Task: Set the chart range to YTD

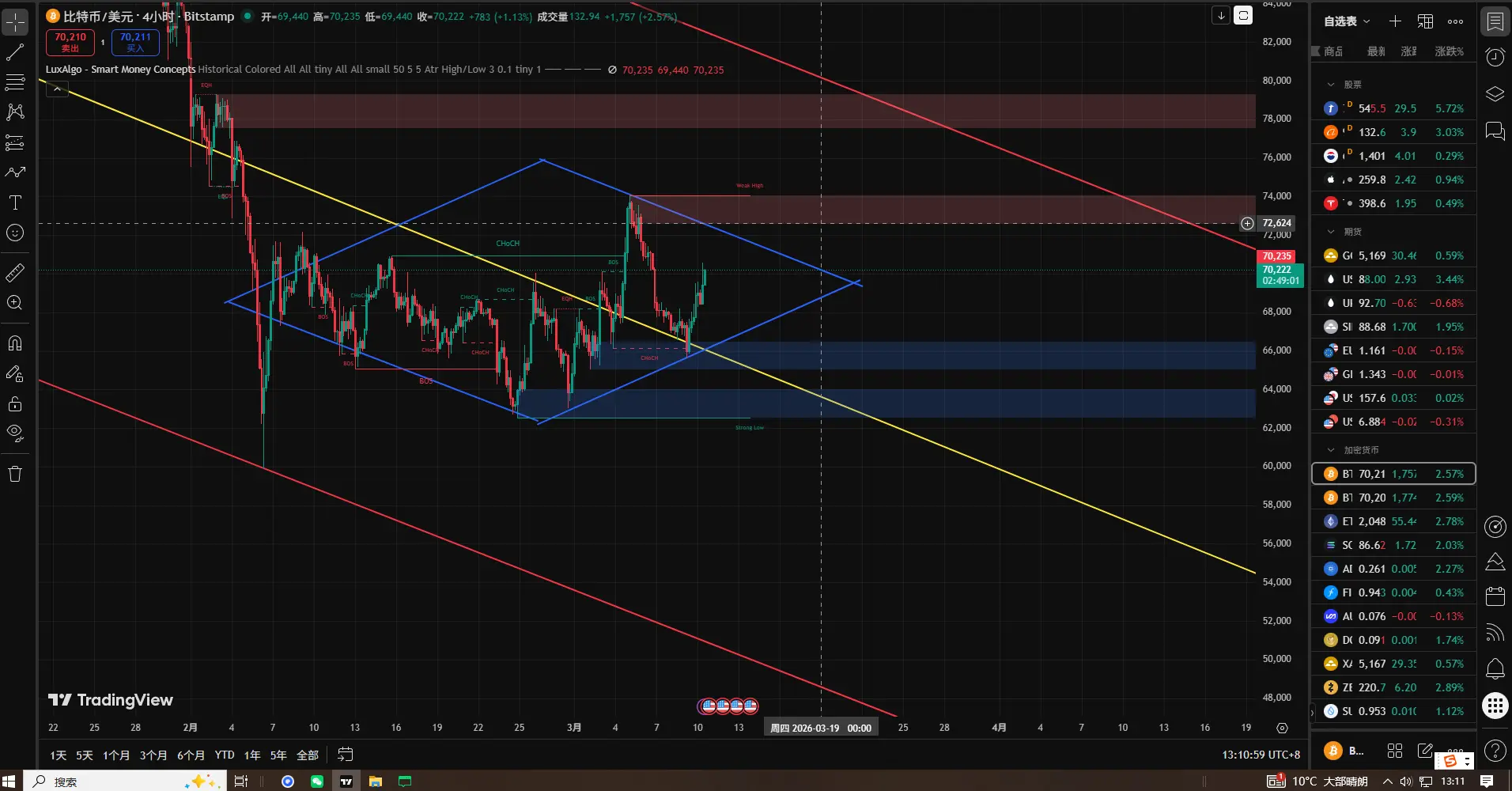Action: (x=225, y=755)
